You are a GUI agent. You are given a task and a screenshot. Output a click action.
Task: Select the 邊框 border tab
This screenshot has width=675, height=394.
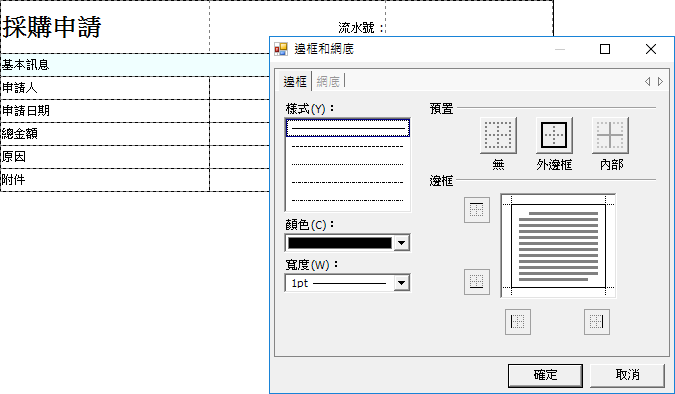point(295,81)
